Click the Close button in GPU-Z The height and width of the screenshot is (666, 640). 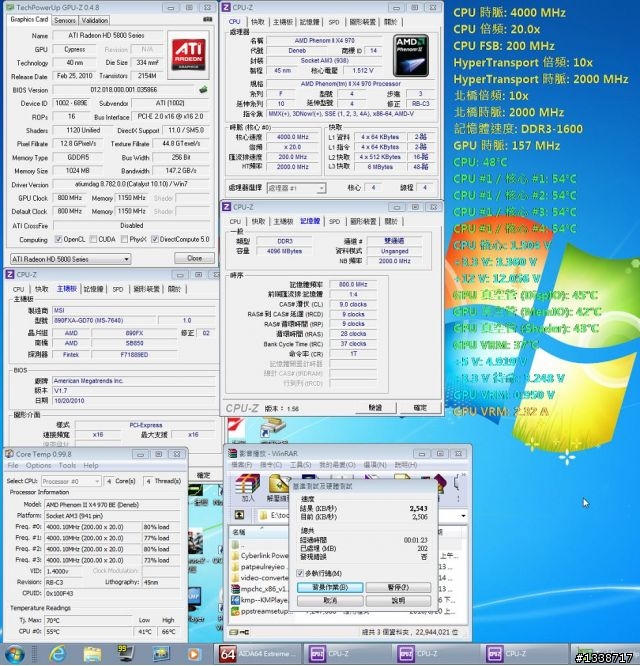coord(194,258)
